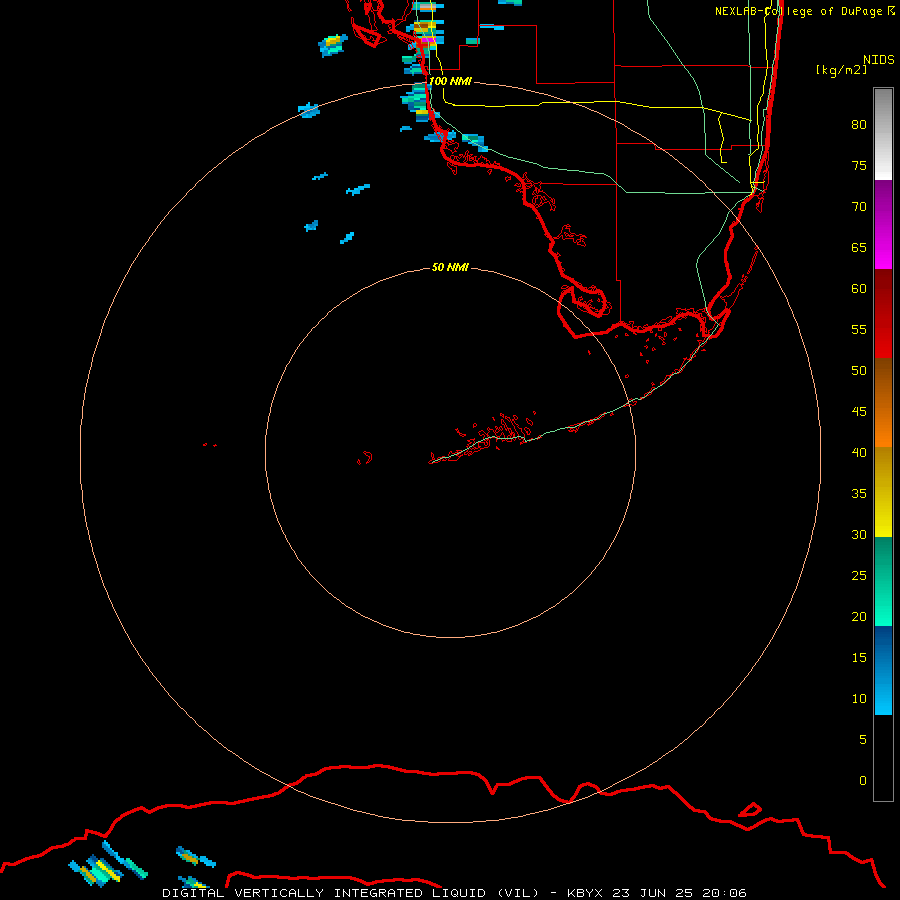
Task: Click the Key West island chain outline
Action: 482,439
